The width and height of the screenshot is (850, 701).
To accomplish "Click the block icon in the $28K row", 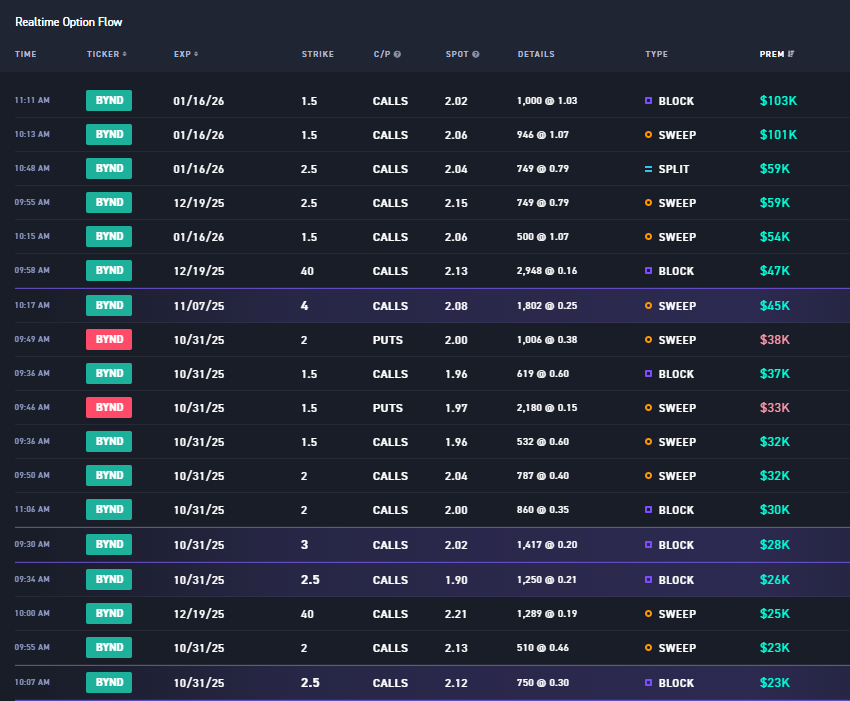I will pyautogui.click(x=648, y=545).
